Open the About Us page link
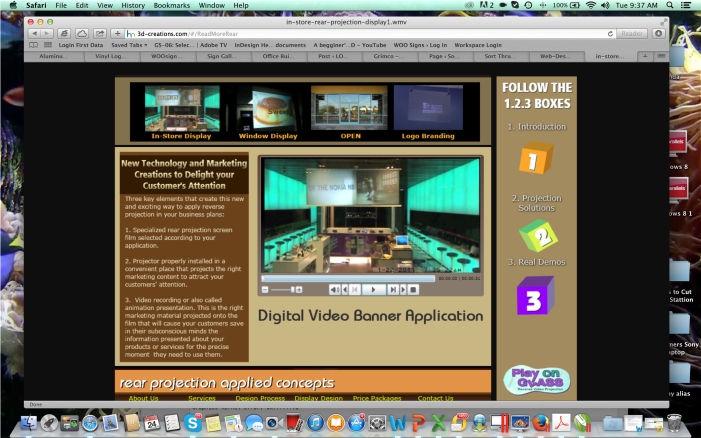This screenshot has height=438, width=701. [x=144, y=398]
